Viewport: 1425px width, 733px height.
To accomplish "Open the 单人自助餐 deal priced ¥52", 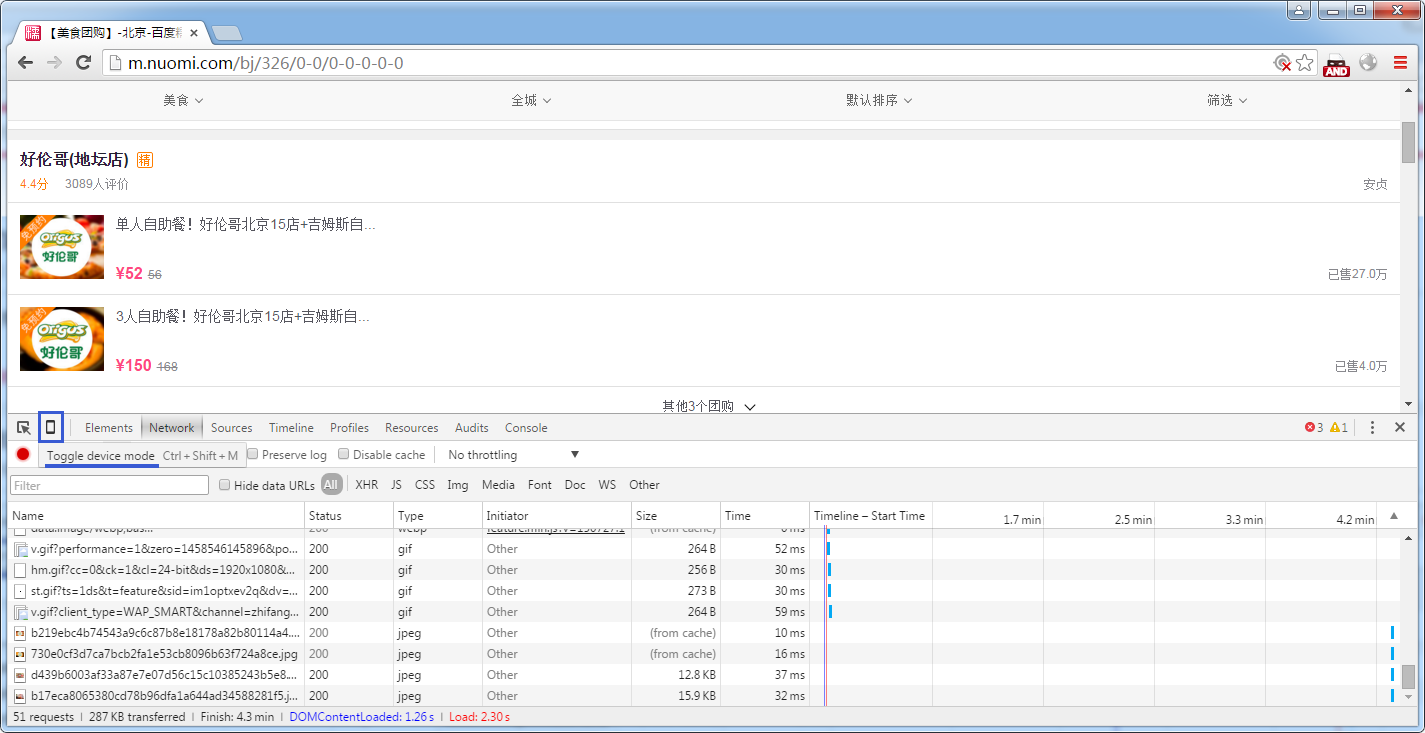I will [x=703, y=248].
